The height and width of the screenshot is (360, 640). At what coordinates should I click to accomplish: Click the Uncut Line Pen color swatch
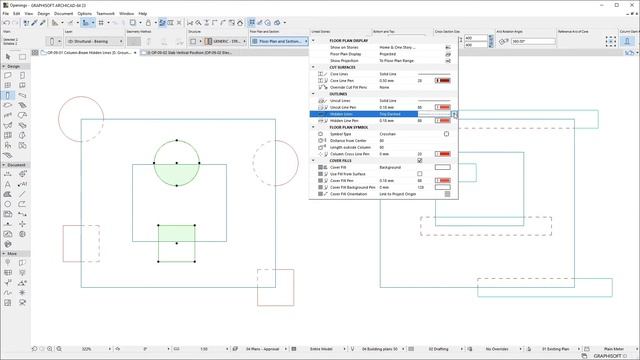point(442,107)
